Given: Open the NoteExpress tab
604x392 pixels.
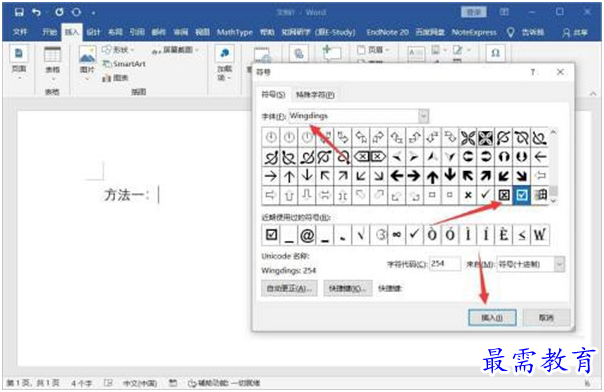Looking at the screenshot, I should click(474, 32).
